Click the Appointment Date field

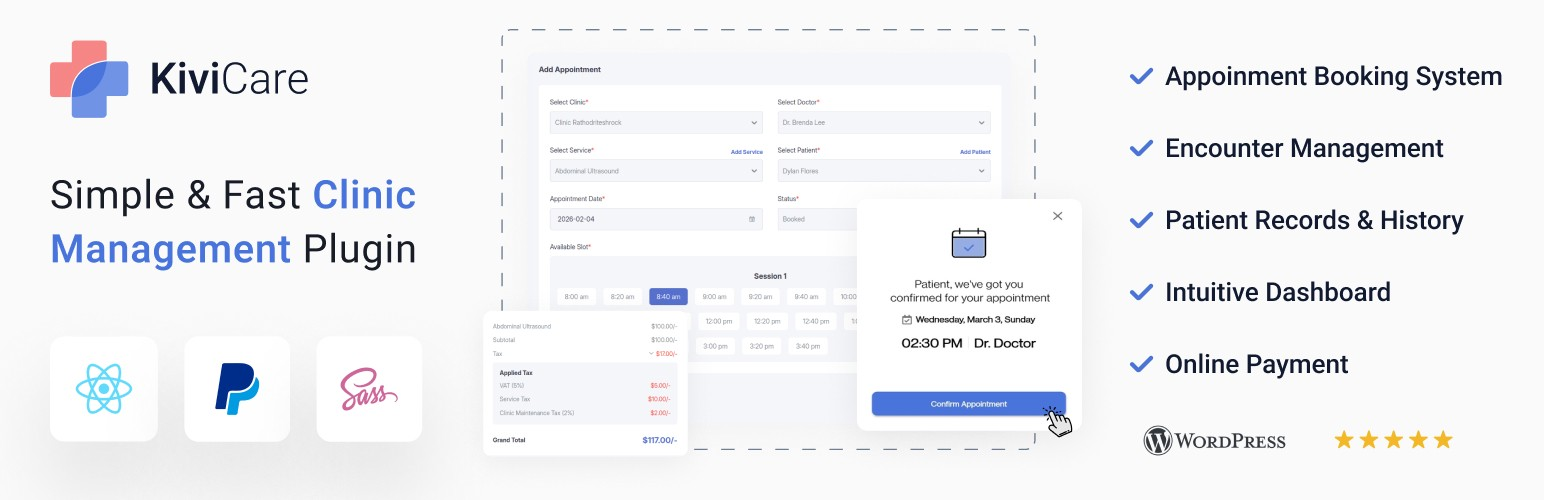pyautogui.click(x=656, y=219)
